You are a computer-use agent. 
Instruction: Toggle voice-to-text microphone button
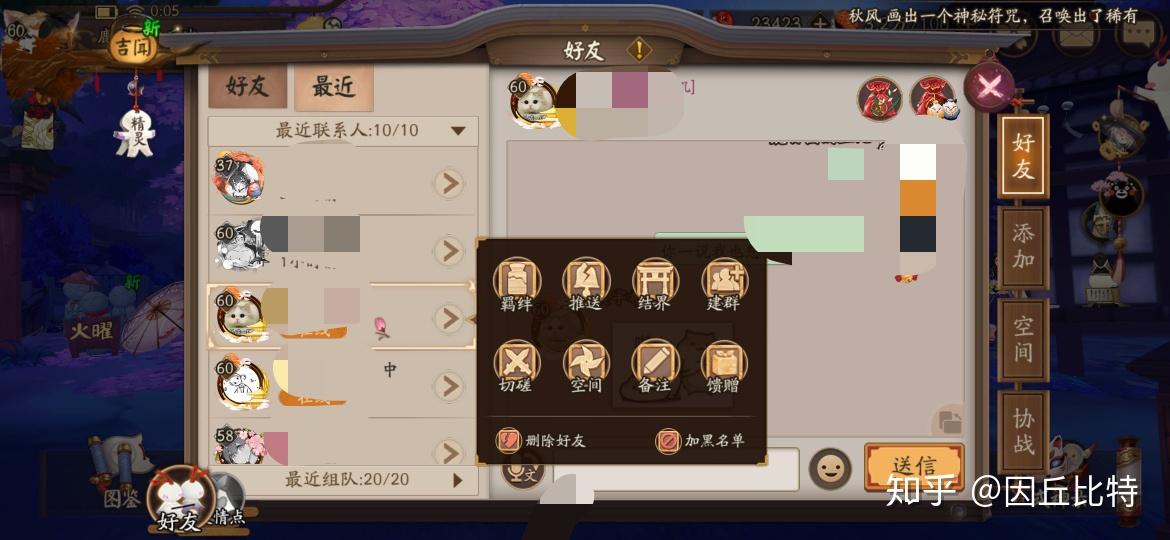tap(522, 471)
